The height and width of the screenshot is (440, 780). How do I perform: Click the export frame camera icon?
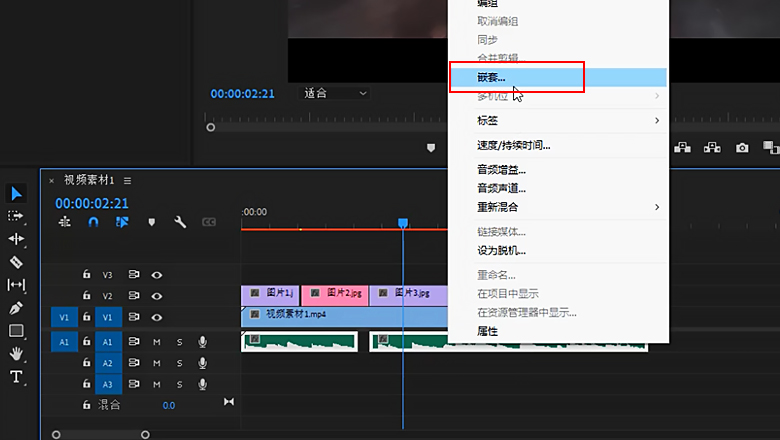point(742,148)
